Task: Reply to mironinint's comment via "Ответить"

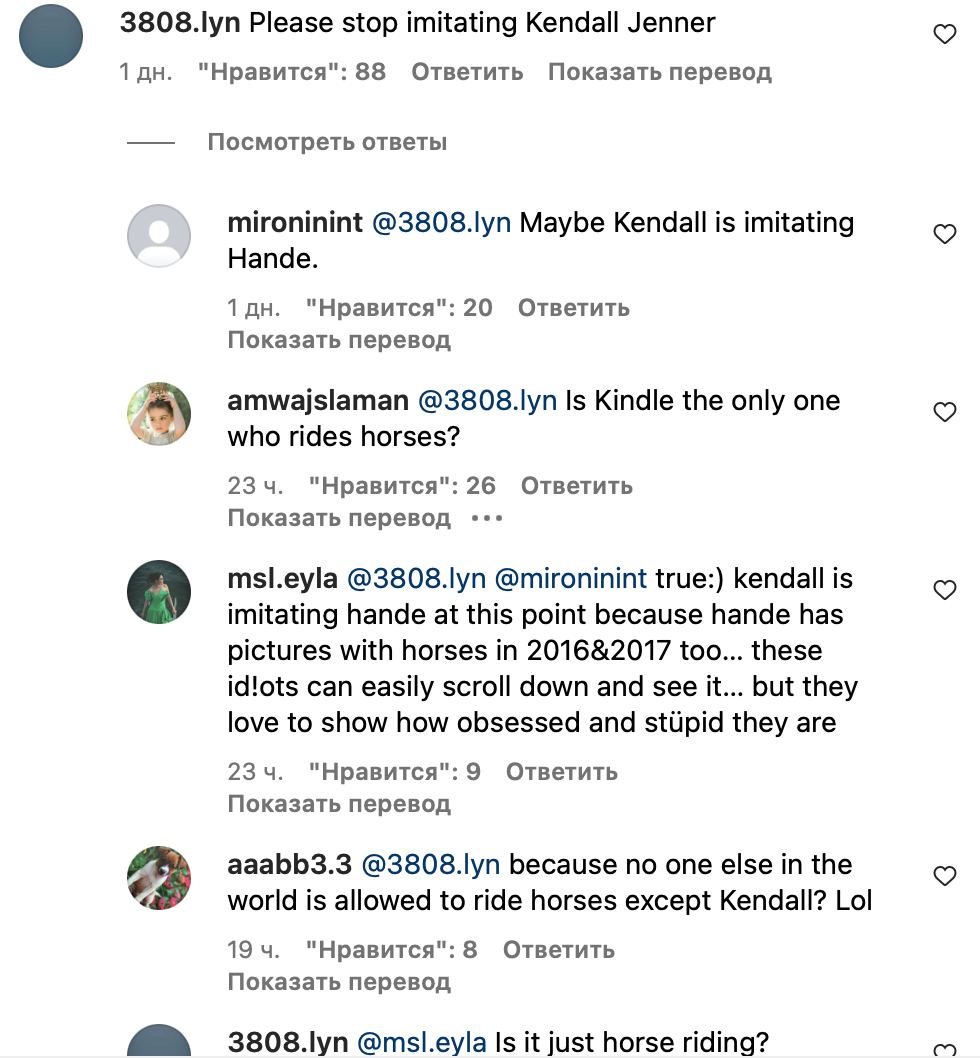Action: click(x=573, y=307)
